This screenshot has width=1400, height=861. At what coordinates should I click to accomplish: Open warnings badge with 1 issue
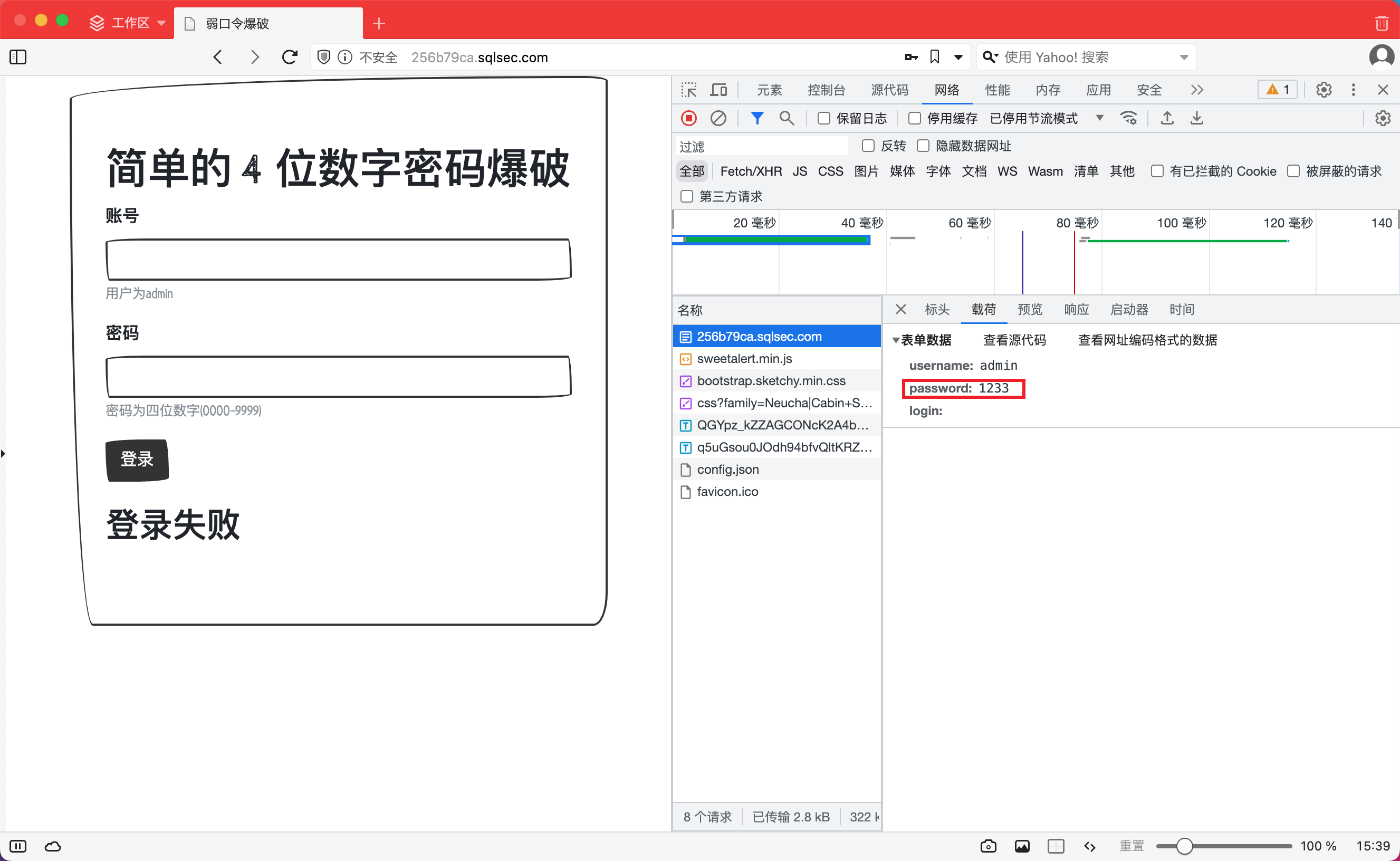(1278, 89)
